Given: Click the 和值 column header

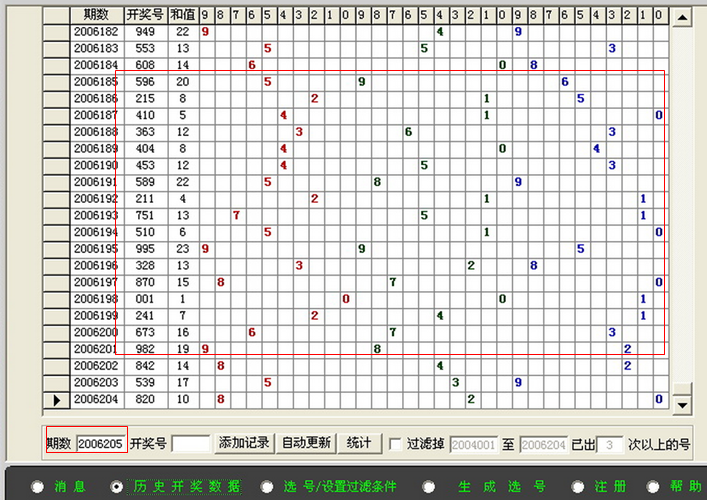Looking at the screenshot, I should (183, 15).
